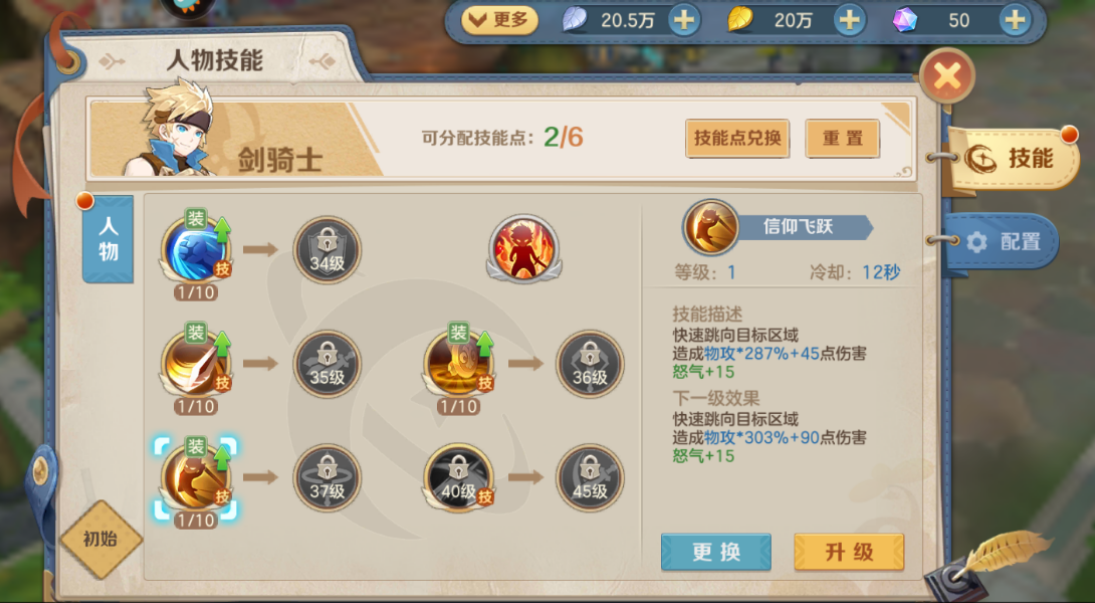Switch to the 技能 side tab
Screen dimensions: 1095x603
coord(1013,159)
